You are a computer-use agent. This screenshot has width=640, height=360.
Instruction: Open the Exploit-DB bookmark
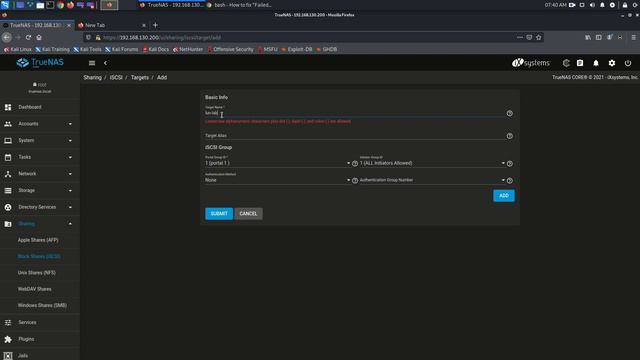pos(297,49)
